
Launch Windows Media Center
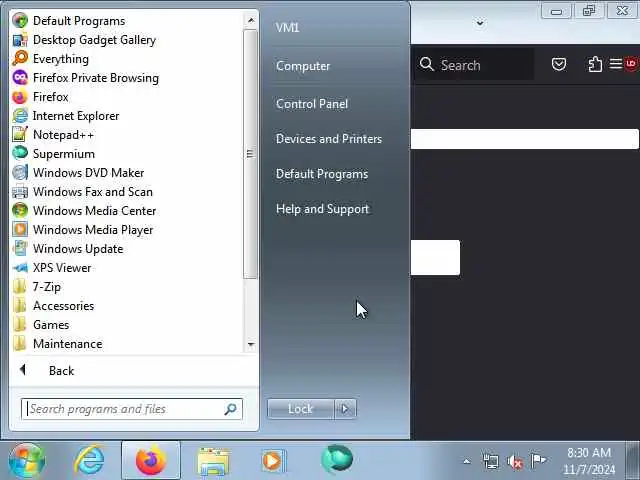tap(84, 211)
